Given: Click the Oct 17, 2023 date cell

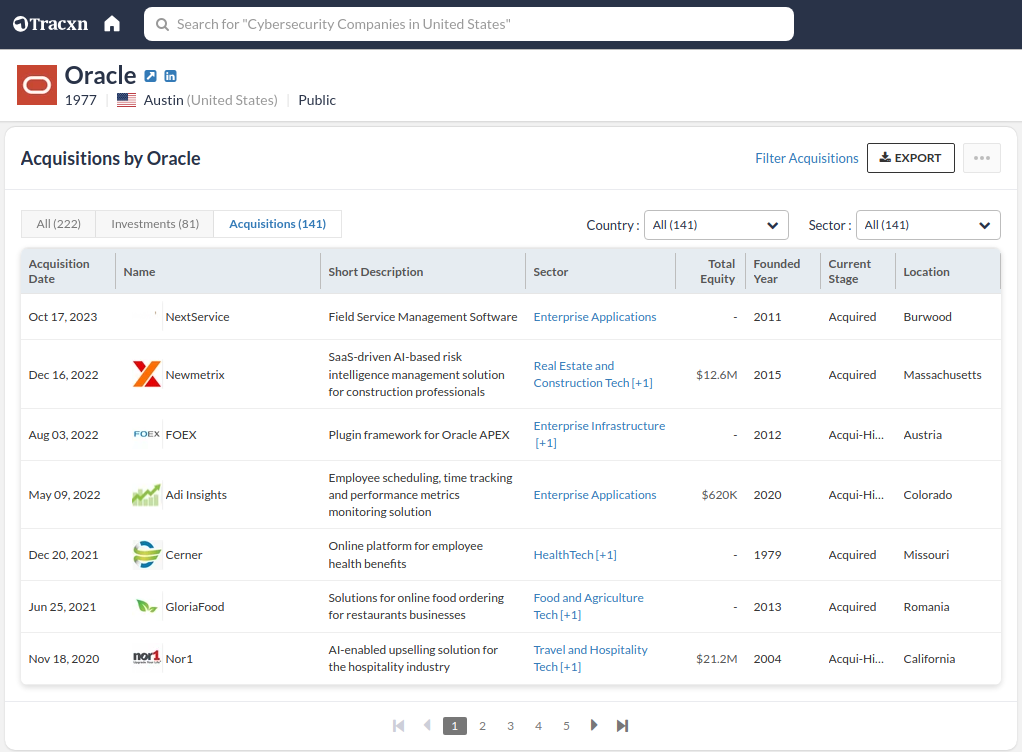Looking at the screenshot, I should 63,317.
